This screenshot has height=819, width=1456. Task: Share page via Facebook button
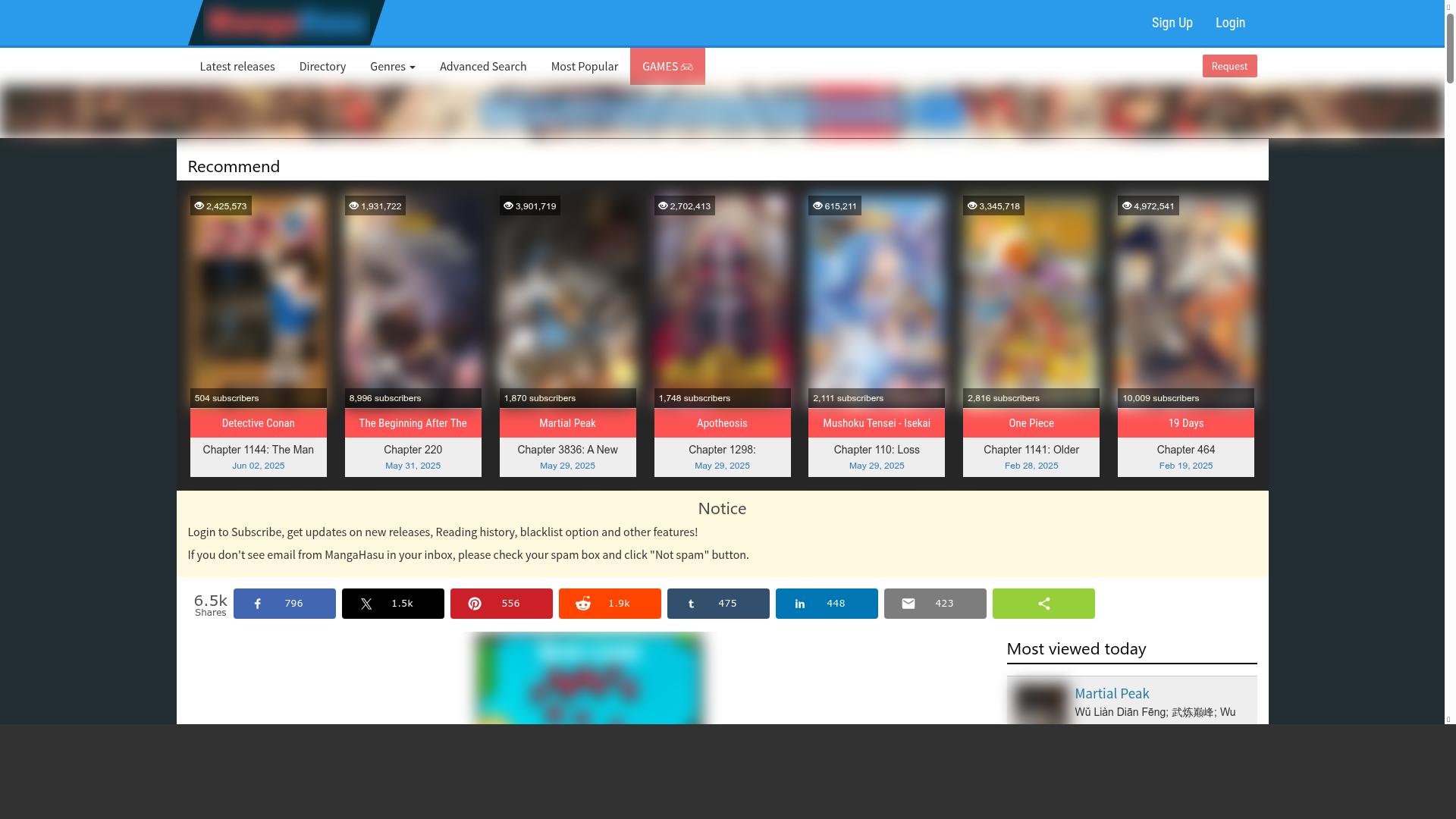[284, 604]
